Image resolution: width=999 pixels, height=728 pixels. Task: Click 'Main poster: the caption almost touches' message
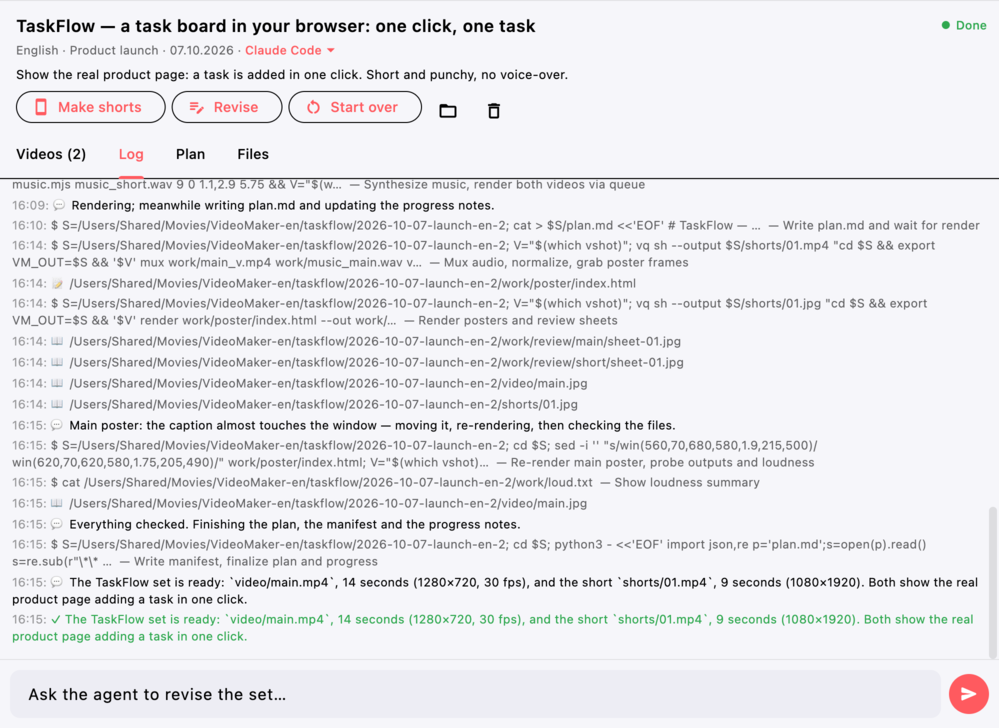(372, 425)
